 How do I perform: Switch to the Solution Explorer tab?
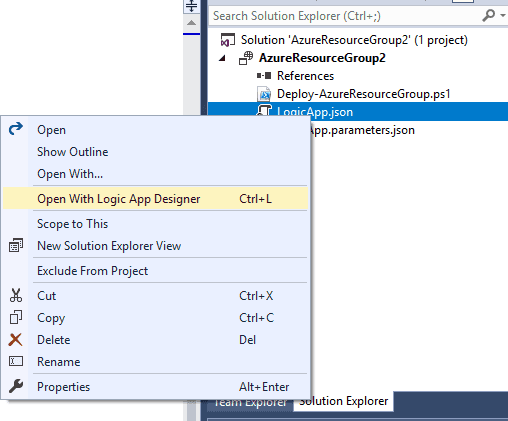[343, 402]
